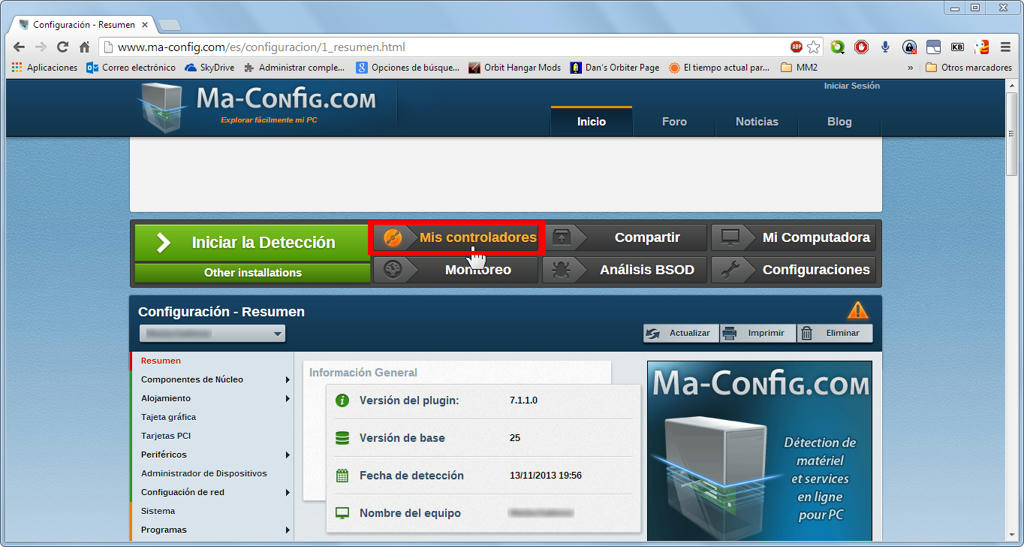Click the Actualizar refresh icon

(652, 334)
